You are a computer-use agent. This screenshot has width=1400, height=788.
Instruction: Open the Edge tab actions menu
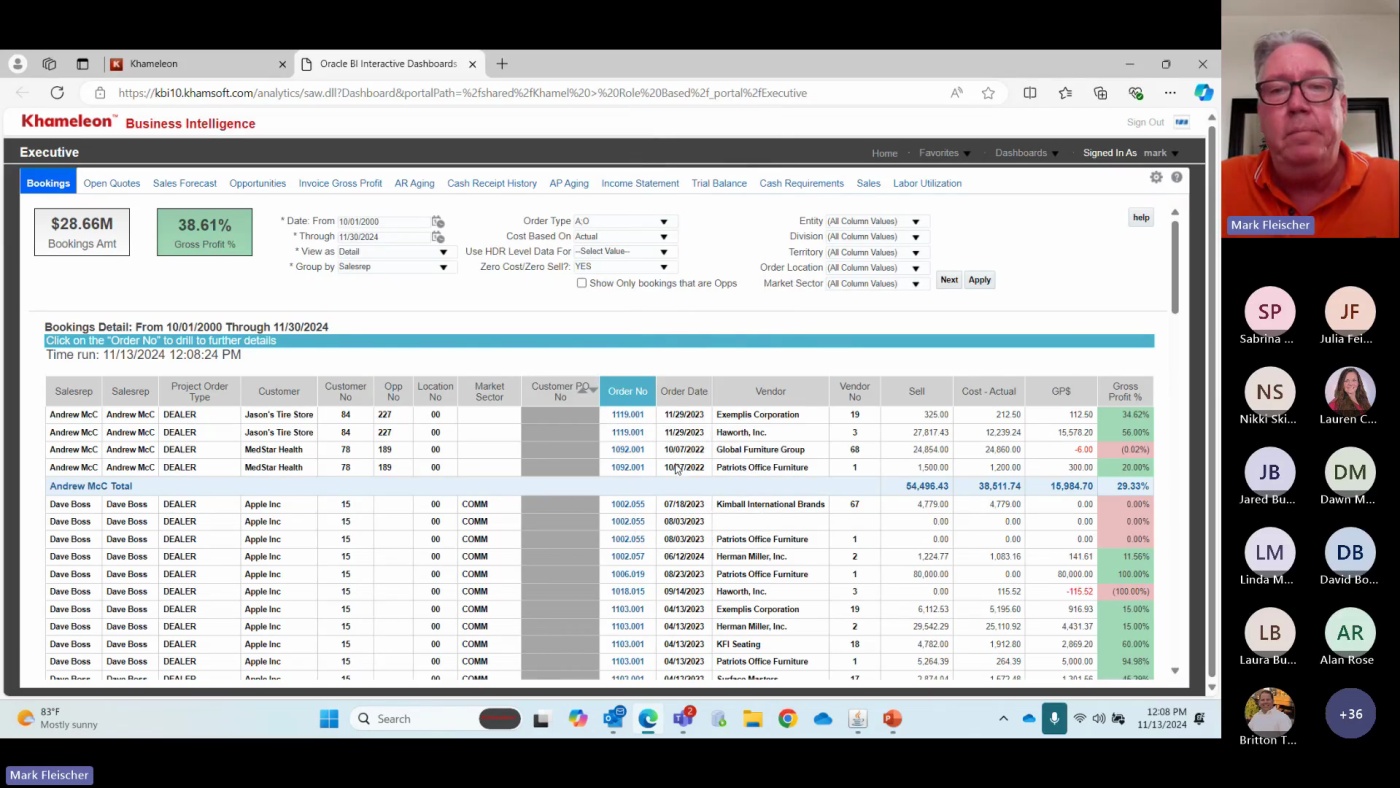tap(82, 64)
